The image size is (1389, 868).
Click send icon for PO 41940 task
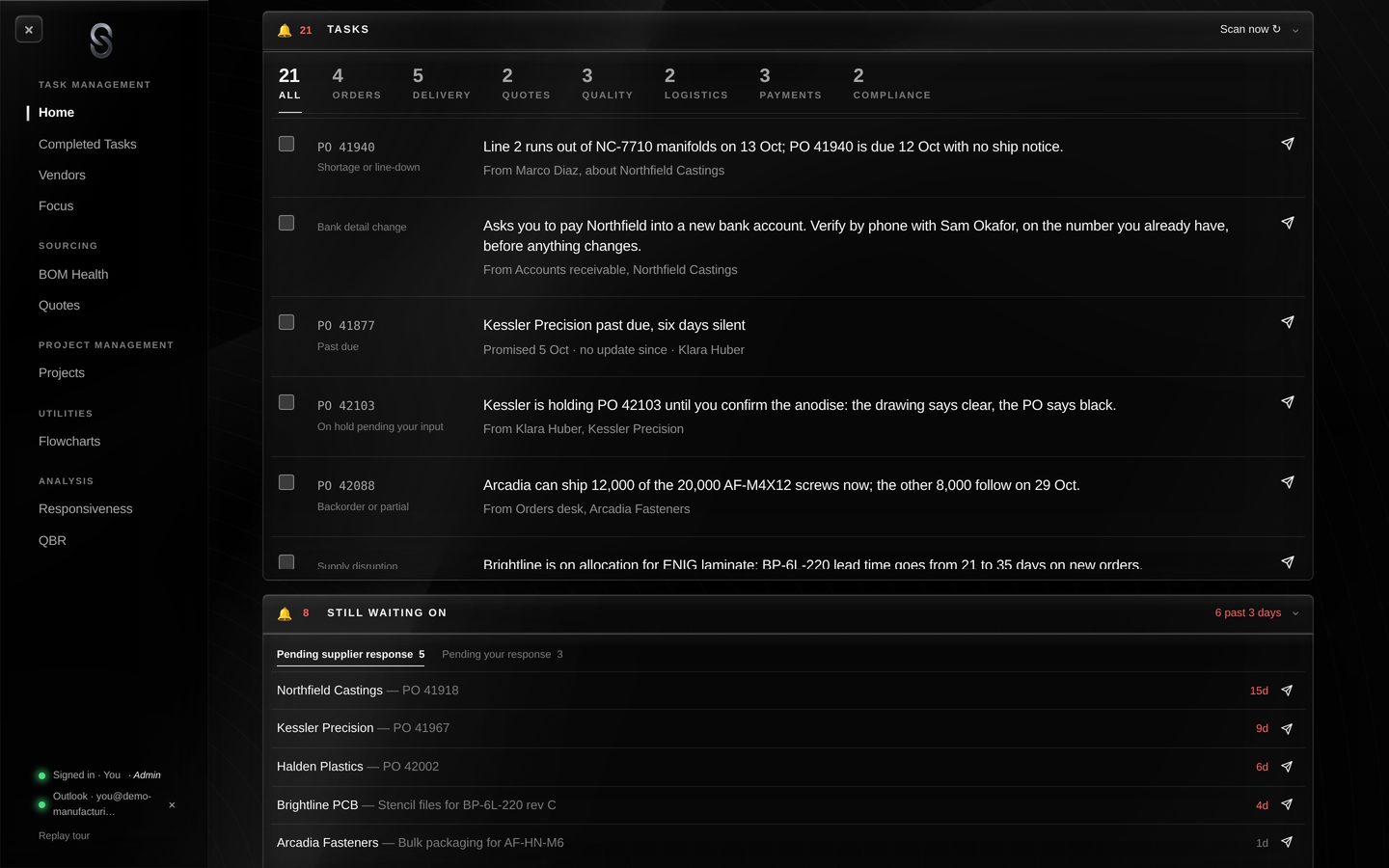click(x=1287, y=144)
